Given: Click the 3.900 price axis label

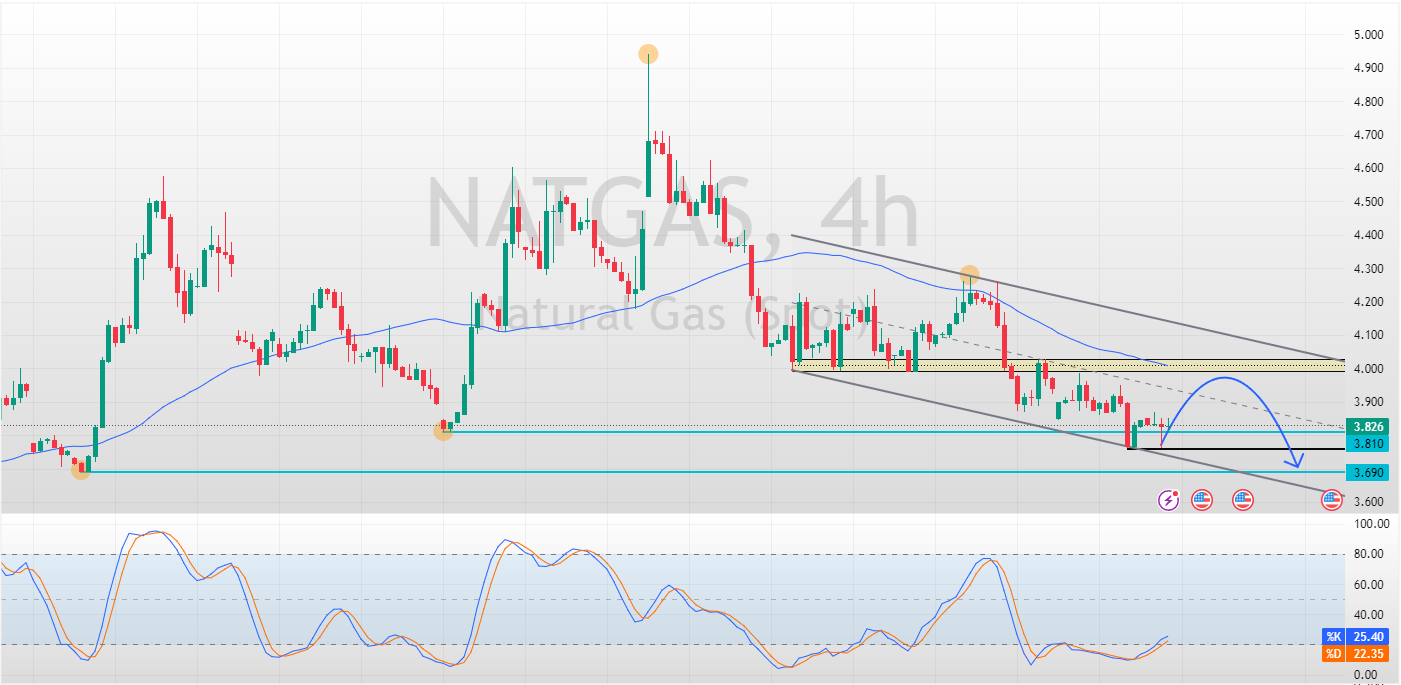Looking at the screenshot, I should click(1370, 401).
